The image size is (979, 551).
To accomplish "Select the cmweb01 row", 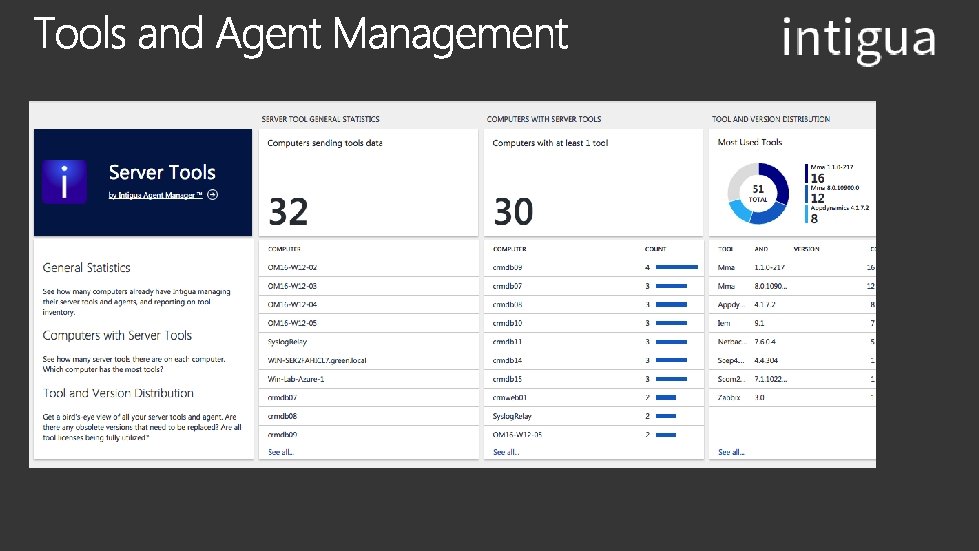I will [x=593, y=397].
